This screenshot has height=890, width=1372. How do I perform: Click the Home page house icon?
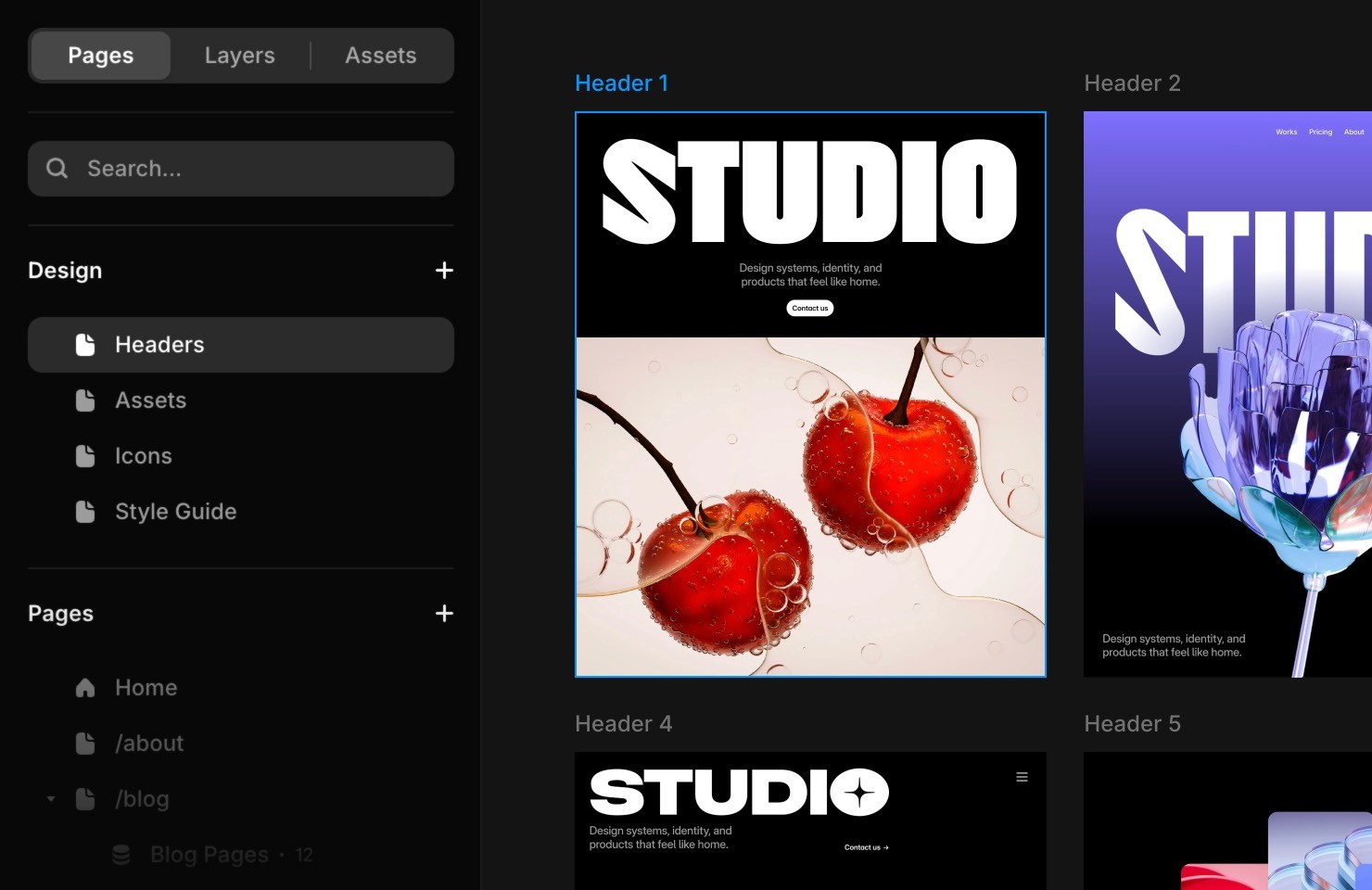coord(86,687)
